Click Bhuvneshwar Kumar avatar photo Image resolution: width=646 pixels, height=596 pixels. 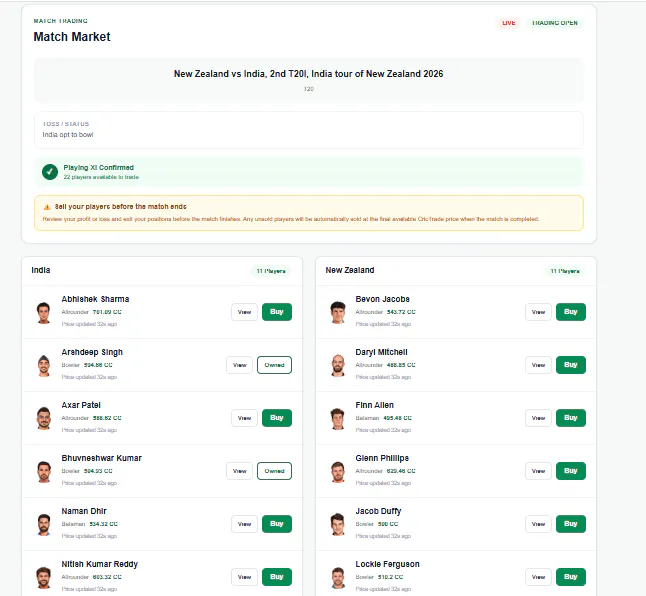tap(44, 472)
